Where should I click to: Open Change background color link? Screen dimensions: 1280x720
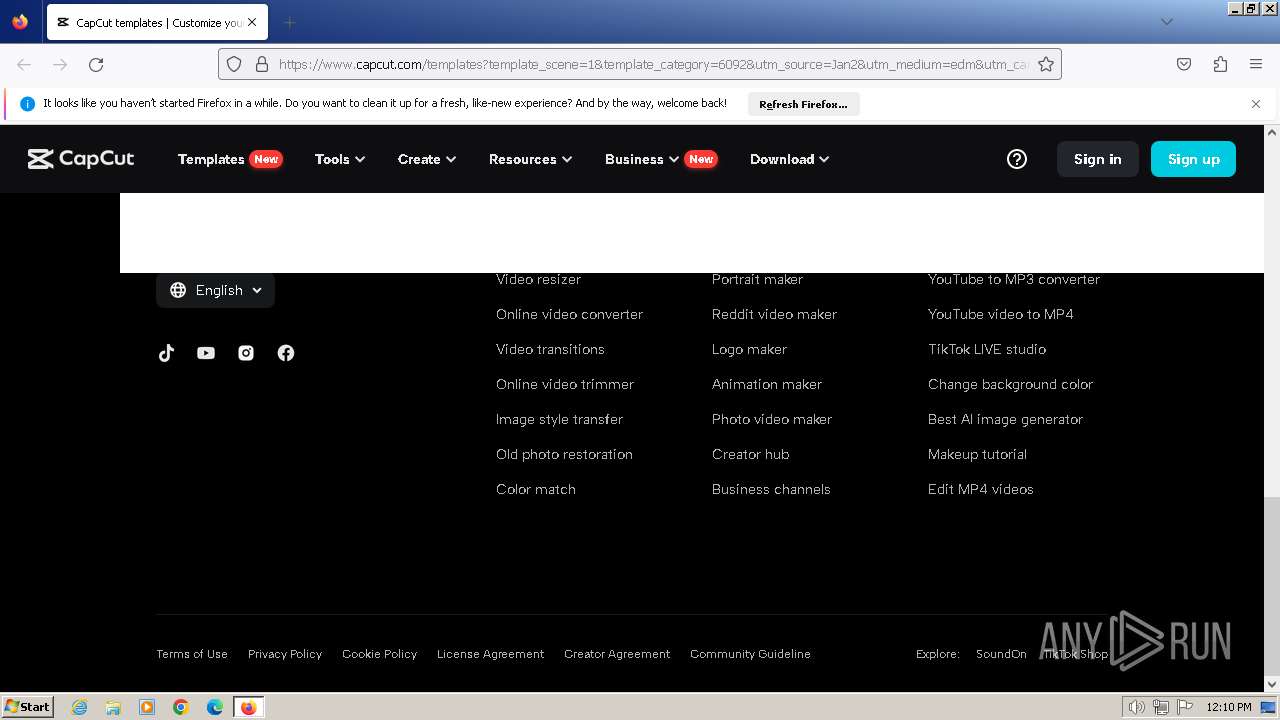click(x=1010, y=384)
